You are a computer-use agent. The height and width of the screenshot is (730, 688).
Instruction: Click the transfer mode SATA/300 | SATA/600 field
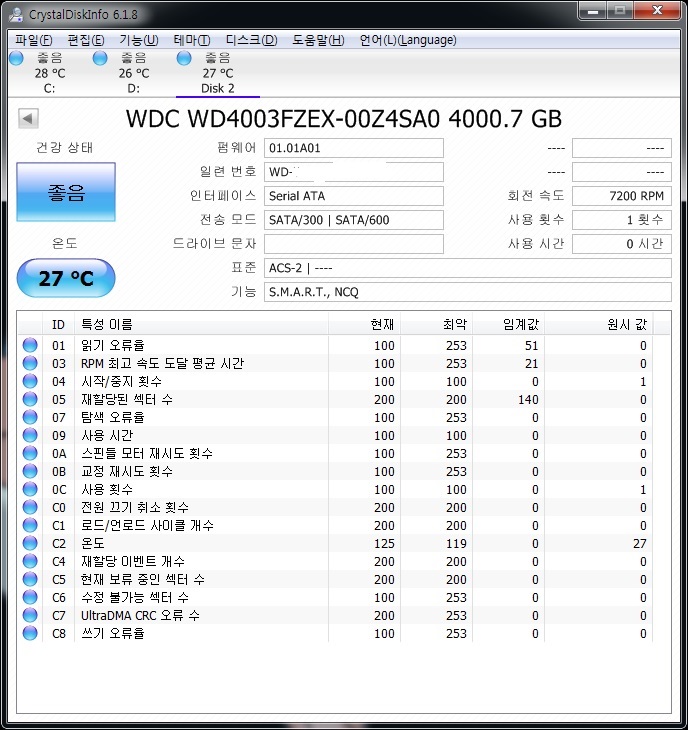tap(354, 220)
